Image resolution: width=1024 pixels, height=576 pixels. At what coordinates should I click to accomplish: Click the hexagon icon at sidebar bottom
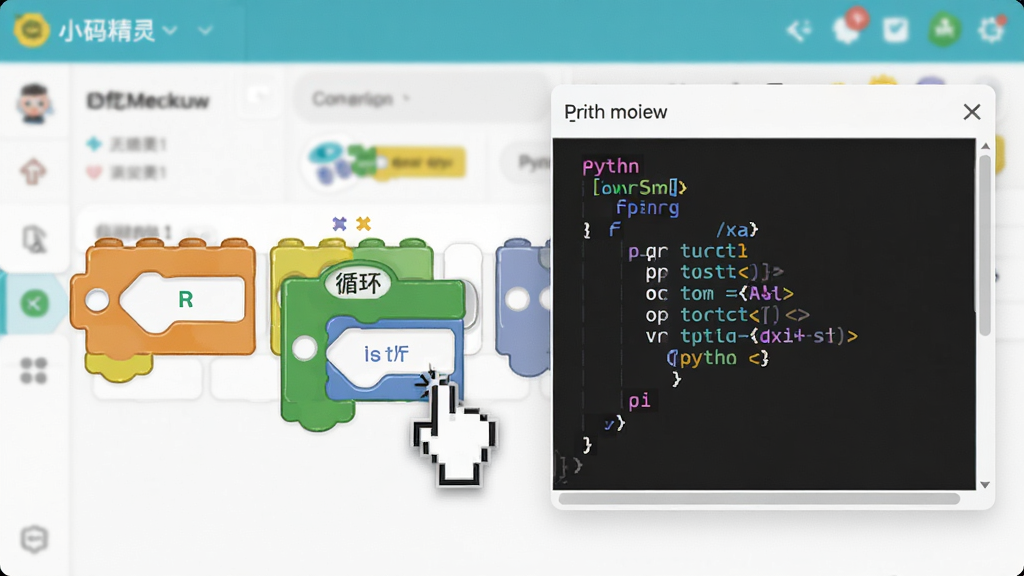(35, 539)
